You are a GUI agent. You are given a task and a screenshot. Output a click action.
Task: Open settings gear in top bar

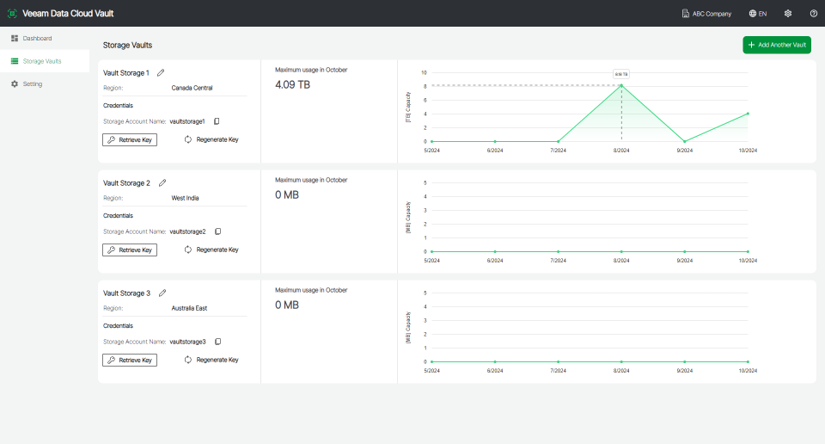click(788, 14)
